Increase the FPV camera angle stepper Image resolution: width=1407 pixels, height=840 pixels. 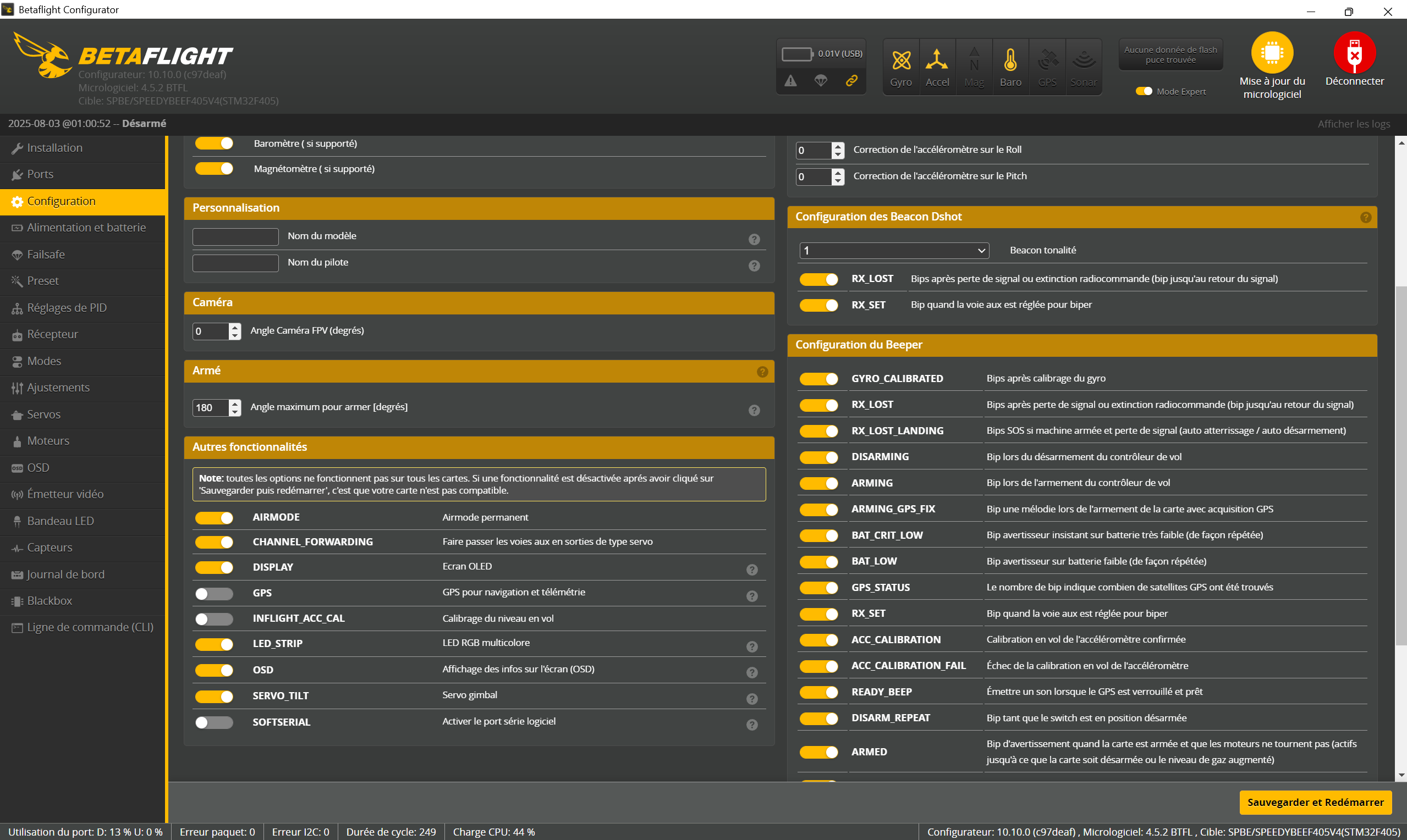pos(235,327)
